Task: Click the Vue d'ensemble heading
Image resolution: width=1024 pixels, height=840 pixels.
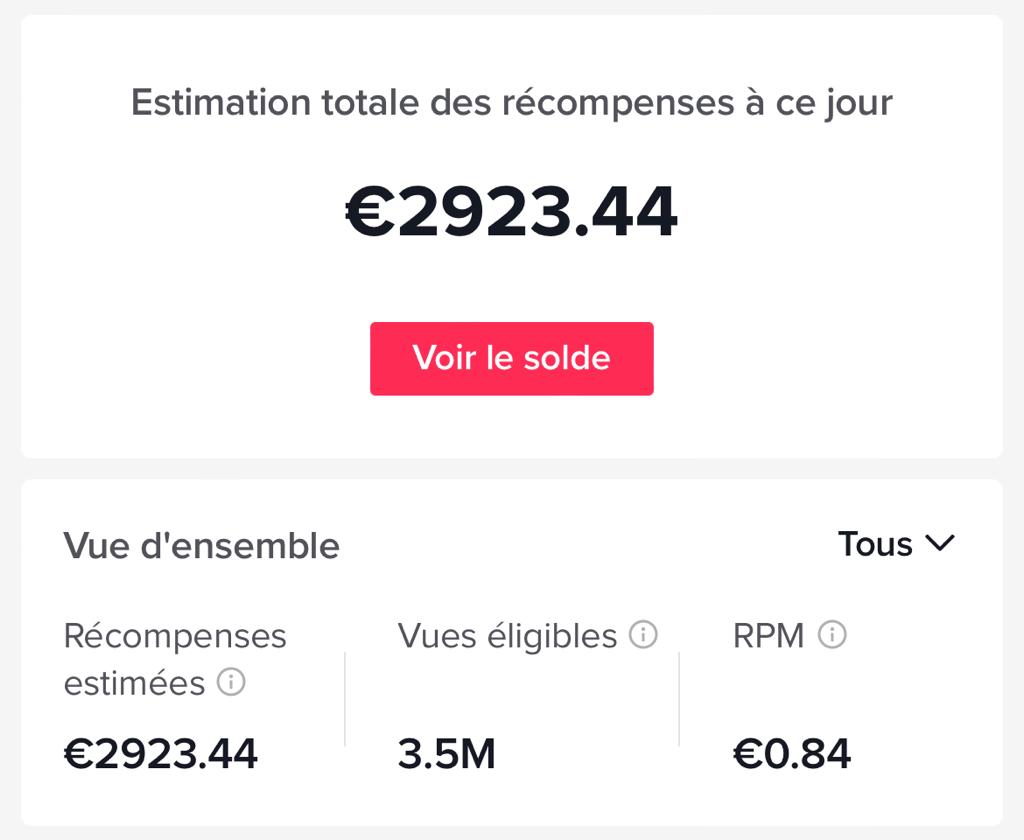Action: click(x=201, y=546)
